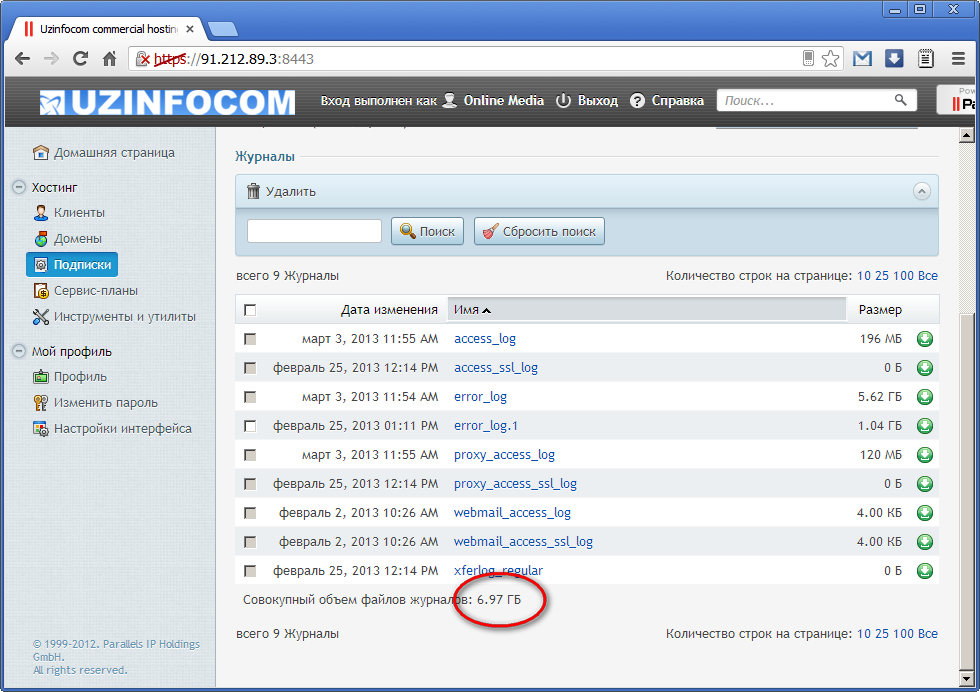Download the proxy_access_ssl_log file

coord(924,484)
